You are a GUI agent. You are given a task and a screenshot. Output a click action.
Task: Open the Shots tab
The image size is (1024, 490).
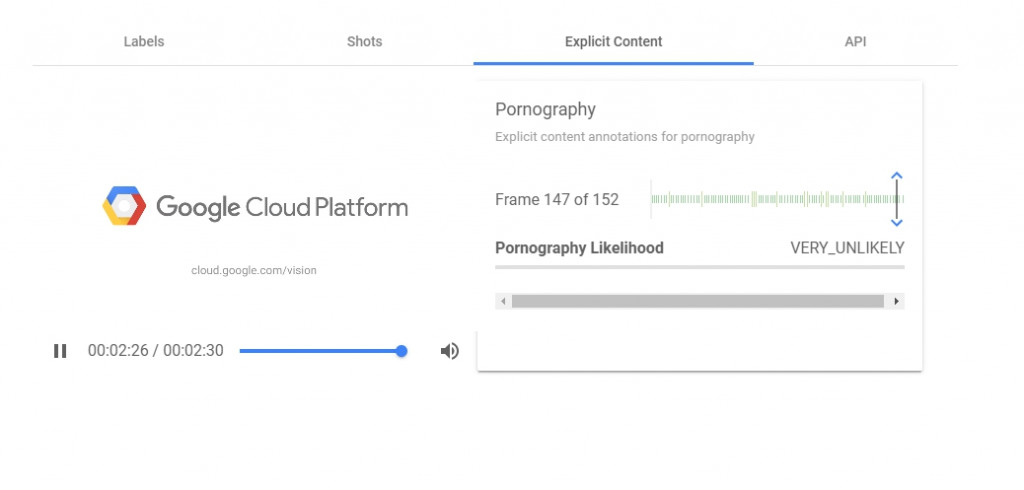point(364,42)
